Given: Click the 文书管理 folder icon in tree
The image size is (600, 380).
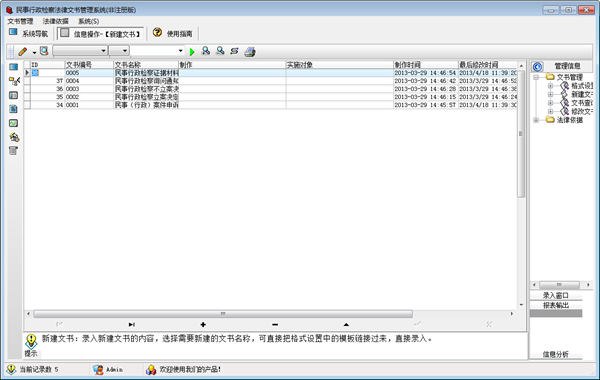Looking at the screenshot, I should [550, 77].
